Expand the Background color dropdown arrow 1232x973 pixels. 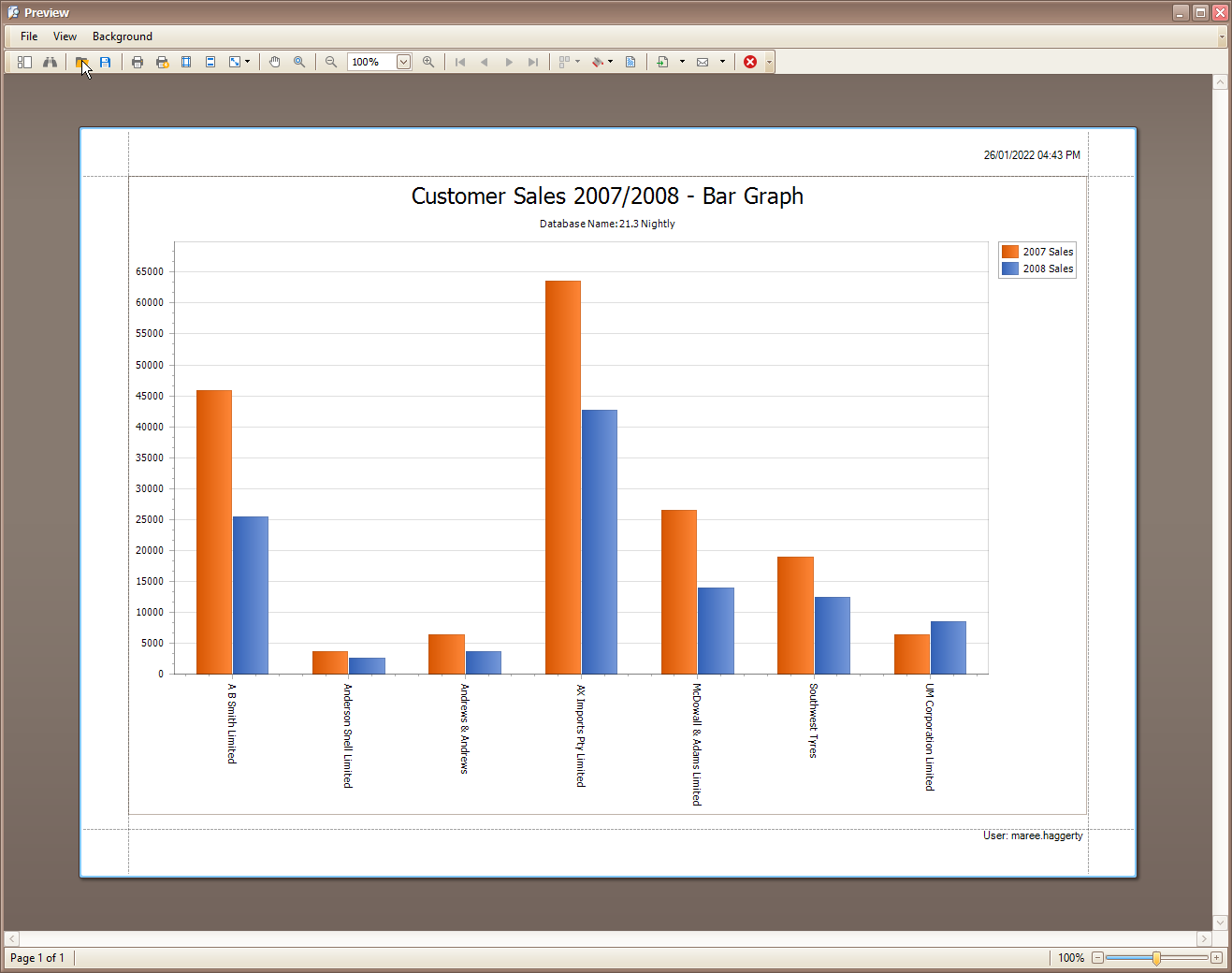[x=611, y=62]
